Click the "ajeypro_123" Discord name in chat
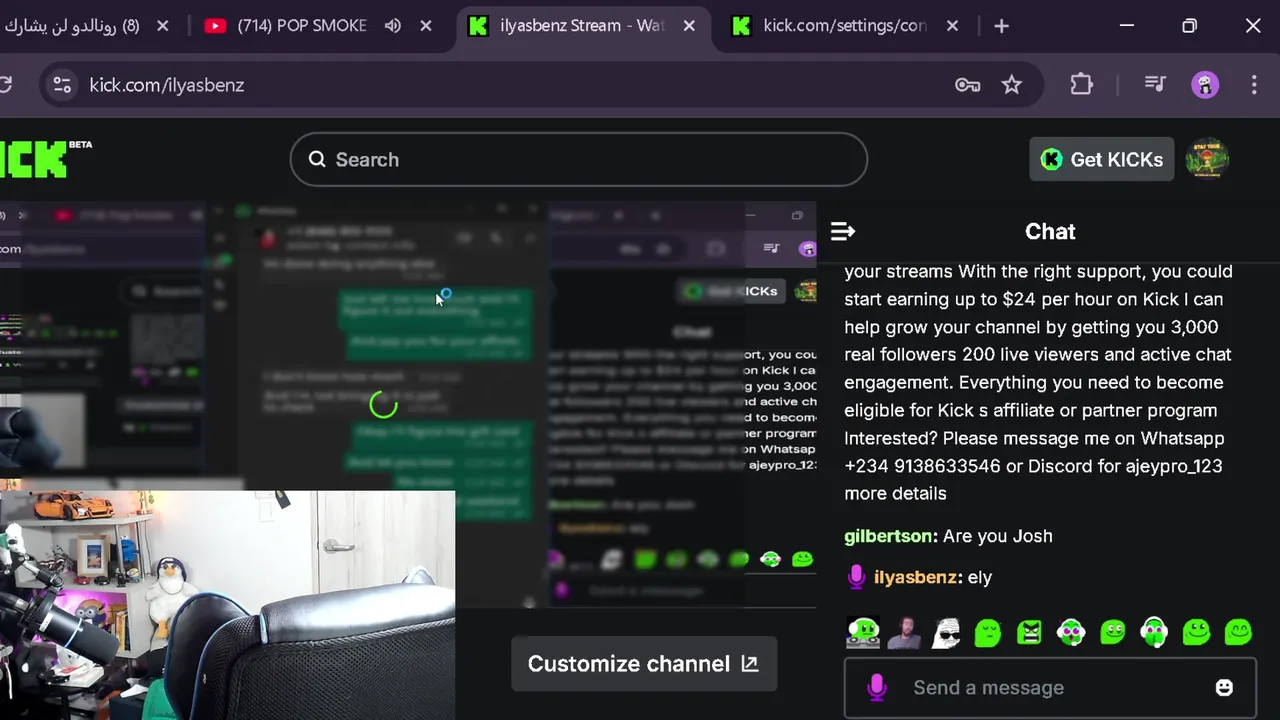1280x720 pixels. (1174, 466)
